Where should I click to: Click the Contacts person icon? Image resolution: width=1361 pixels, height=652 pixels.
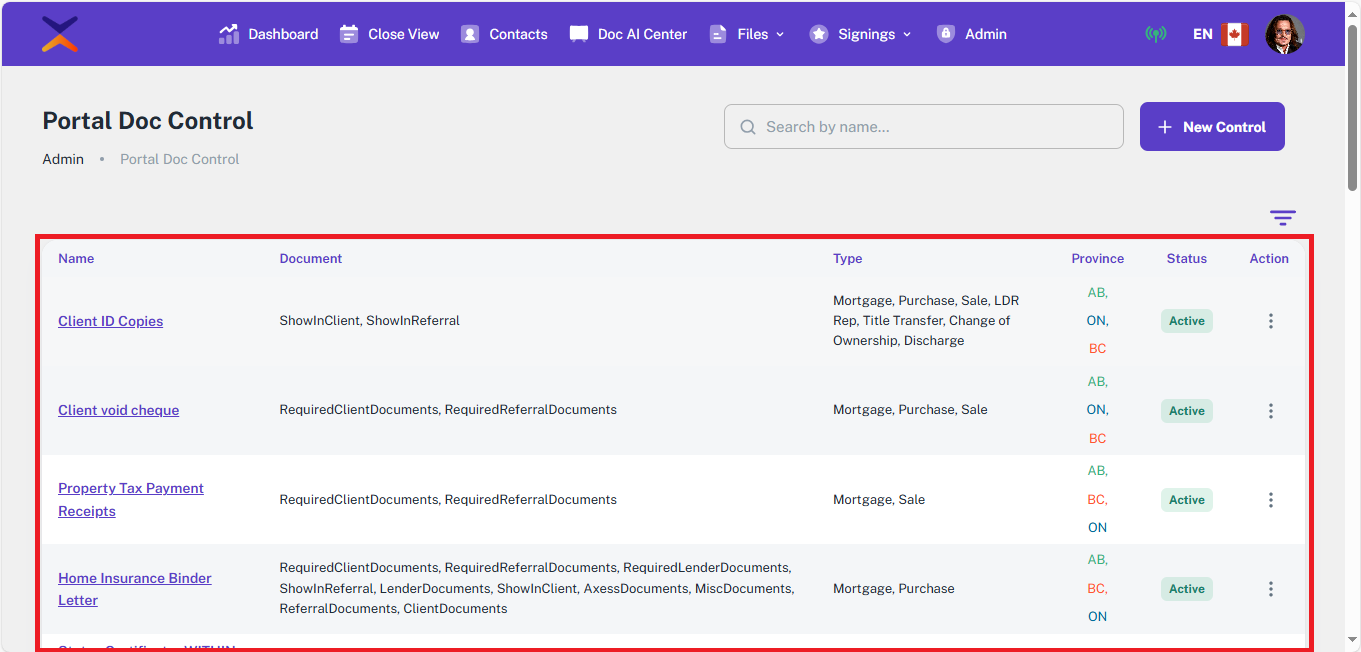pyautogui.click(x=470, y=34)
